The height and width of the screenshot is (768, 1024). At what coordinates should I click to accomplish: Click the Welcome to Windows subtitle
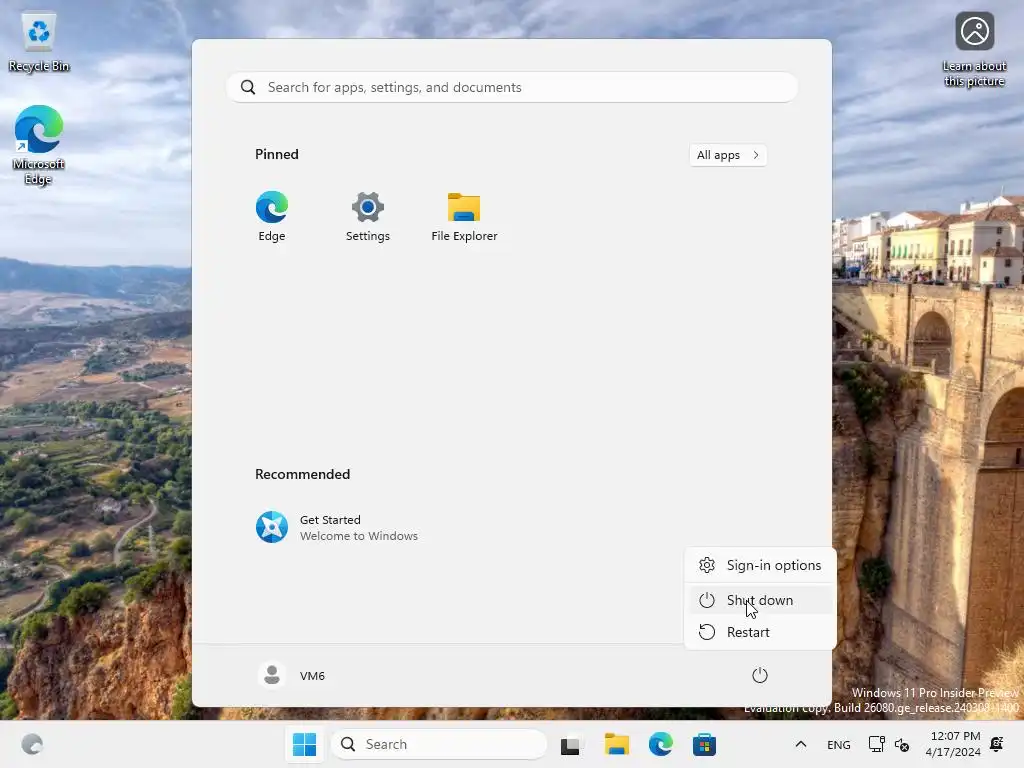pos(359,536)
